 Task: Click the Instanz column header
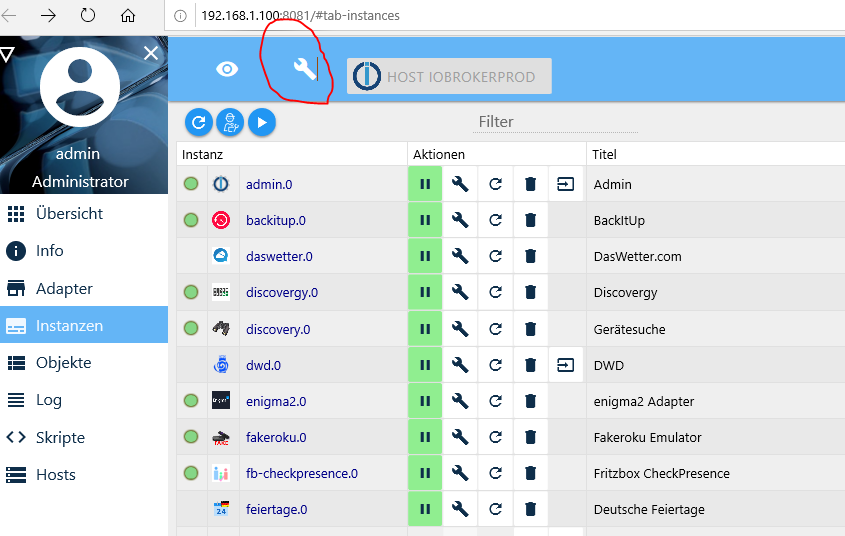(x=202, y=155)
